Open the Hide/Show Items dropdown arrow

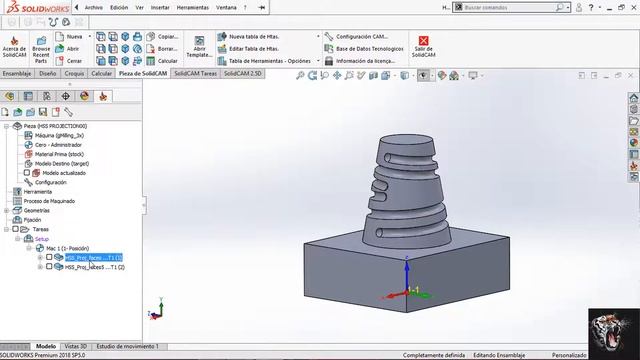(x=432, y=76)
